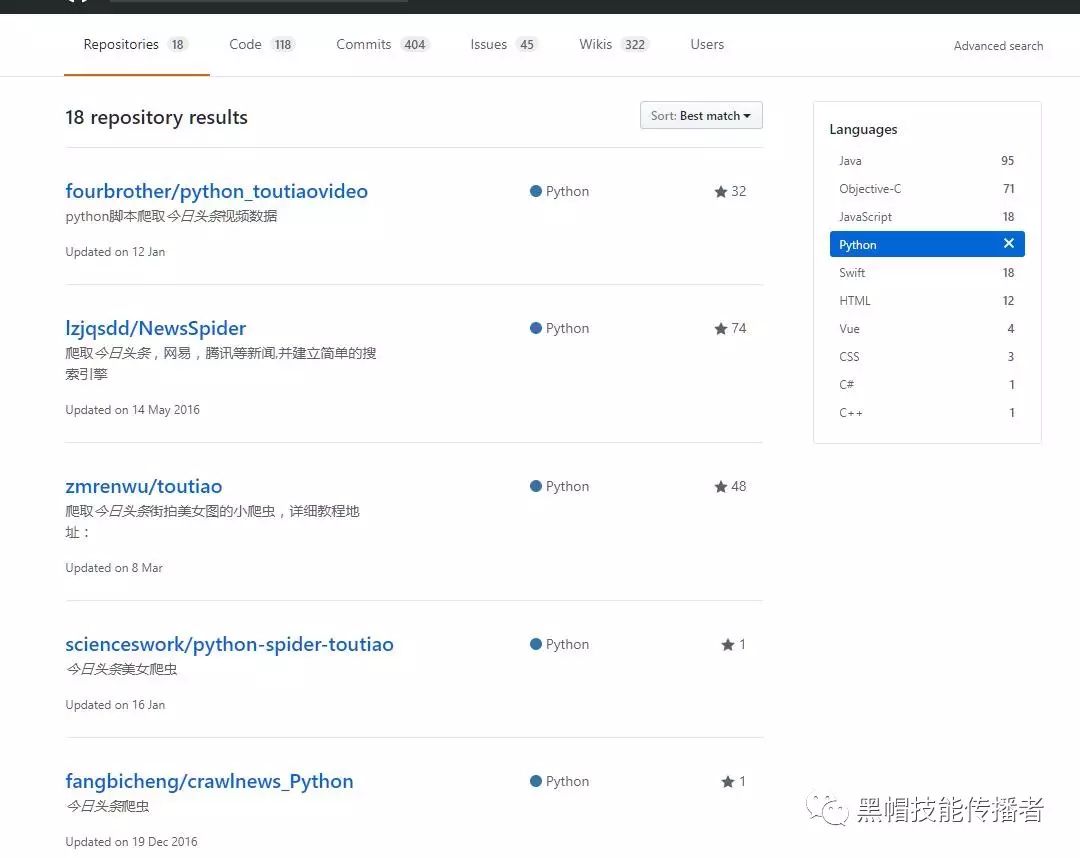
Task: Click description under python_toutiaovideo repository
Action: (x=171, y=216)
